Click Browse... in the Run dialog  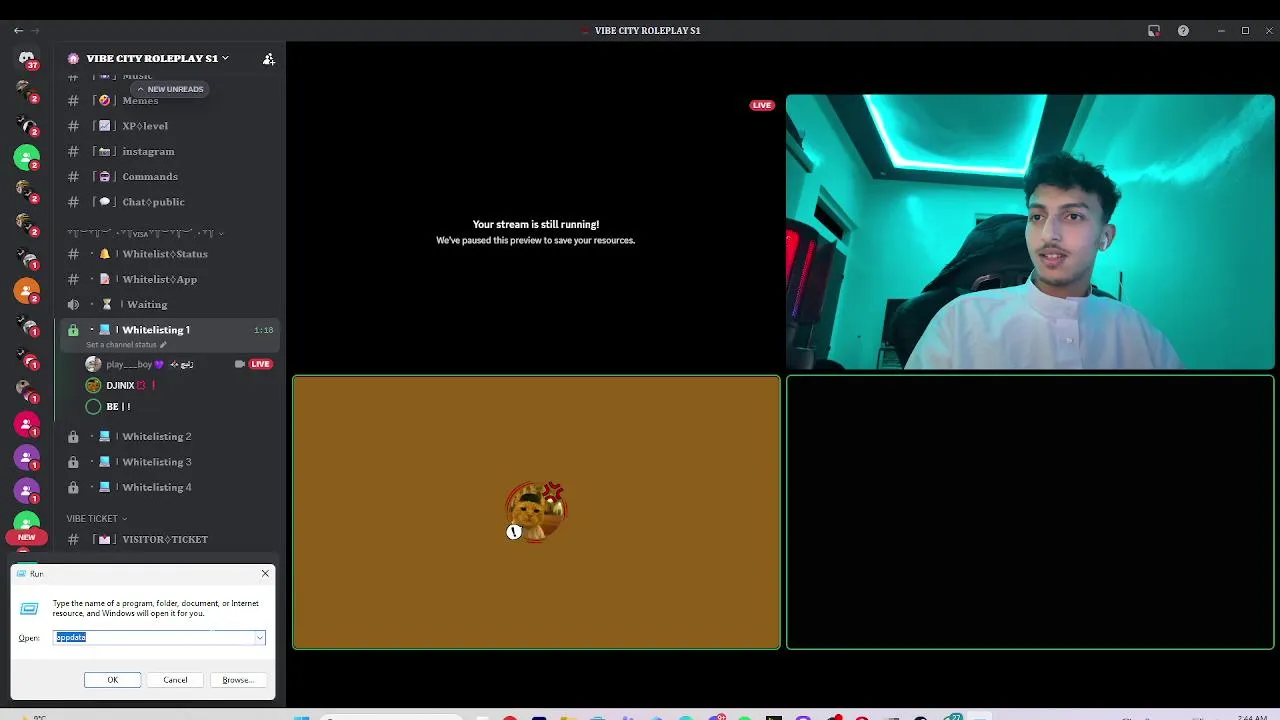tap(238, 680)
